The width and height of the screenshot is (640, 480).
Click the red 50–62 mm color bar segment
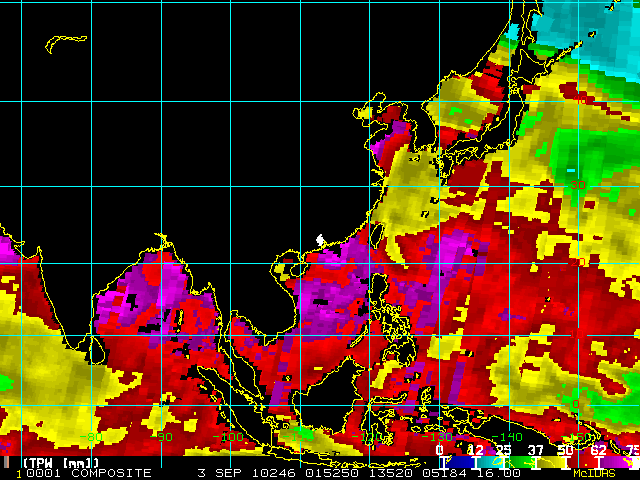point(582,462)
